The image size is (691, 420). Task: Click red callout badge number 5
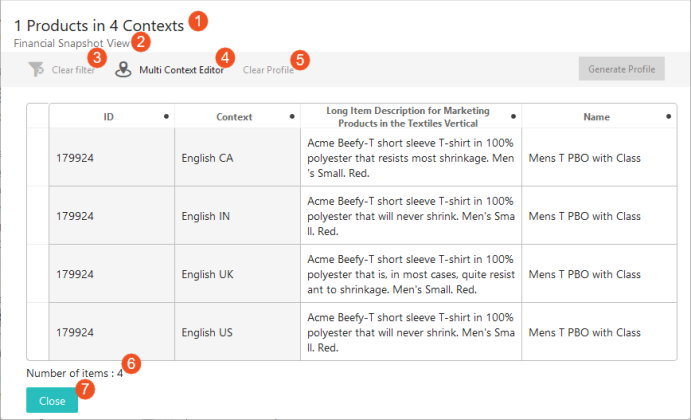(301, 59)
